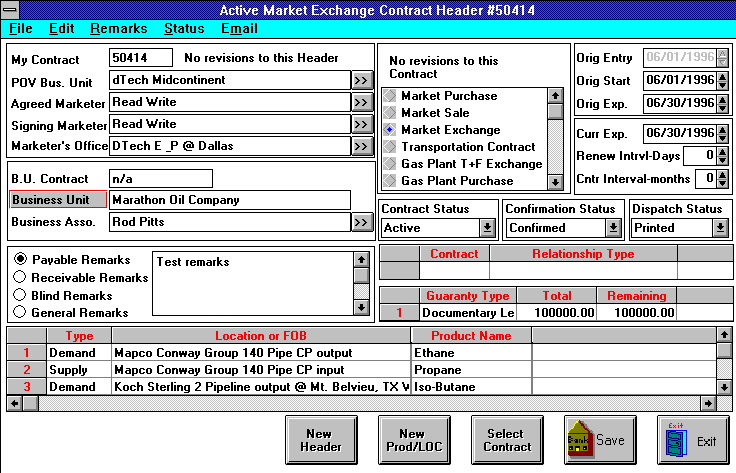This screenshot has width=736, height=473.
Task: Click up arrow of remarks text box
Action: click(x=361, y=259)
